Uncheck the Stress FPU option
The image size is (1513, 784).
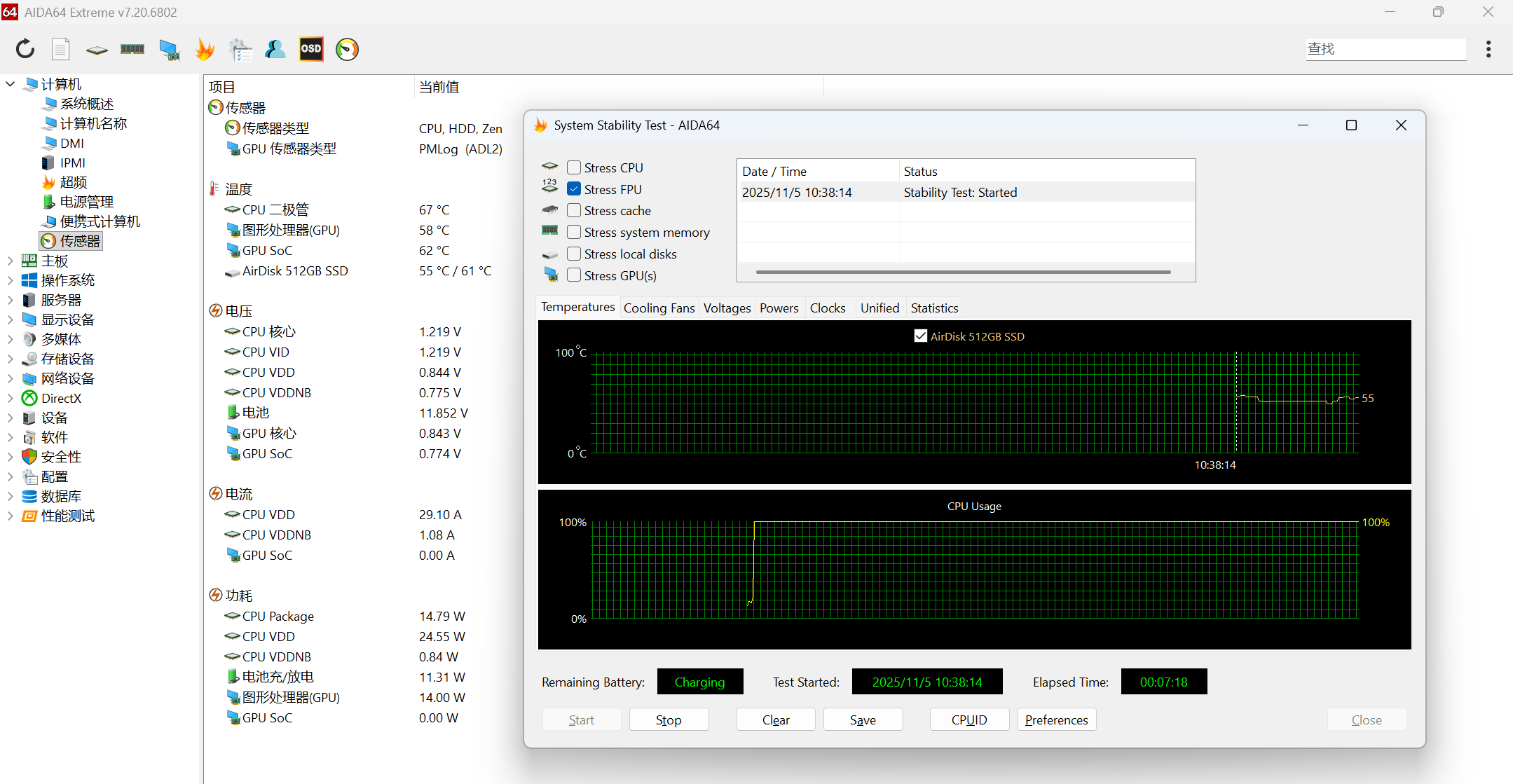pos(574,189)
